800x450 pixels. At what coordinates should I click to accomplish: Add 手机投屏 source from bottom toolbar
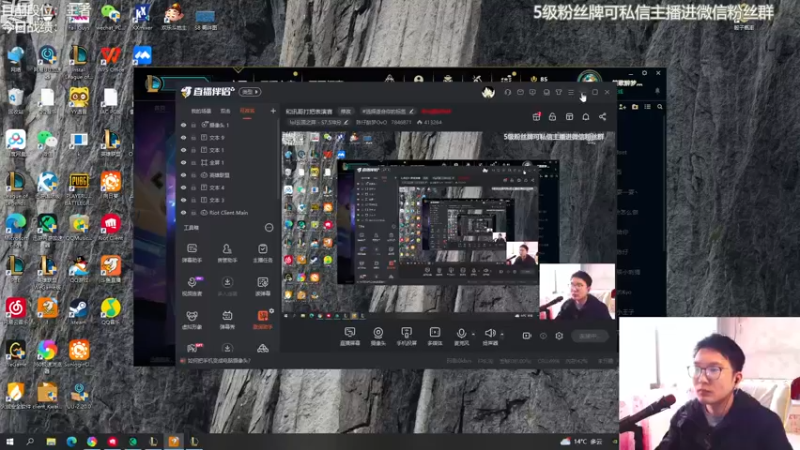pyautogui.click(x=406, y=336)
